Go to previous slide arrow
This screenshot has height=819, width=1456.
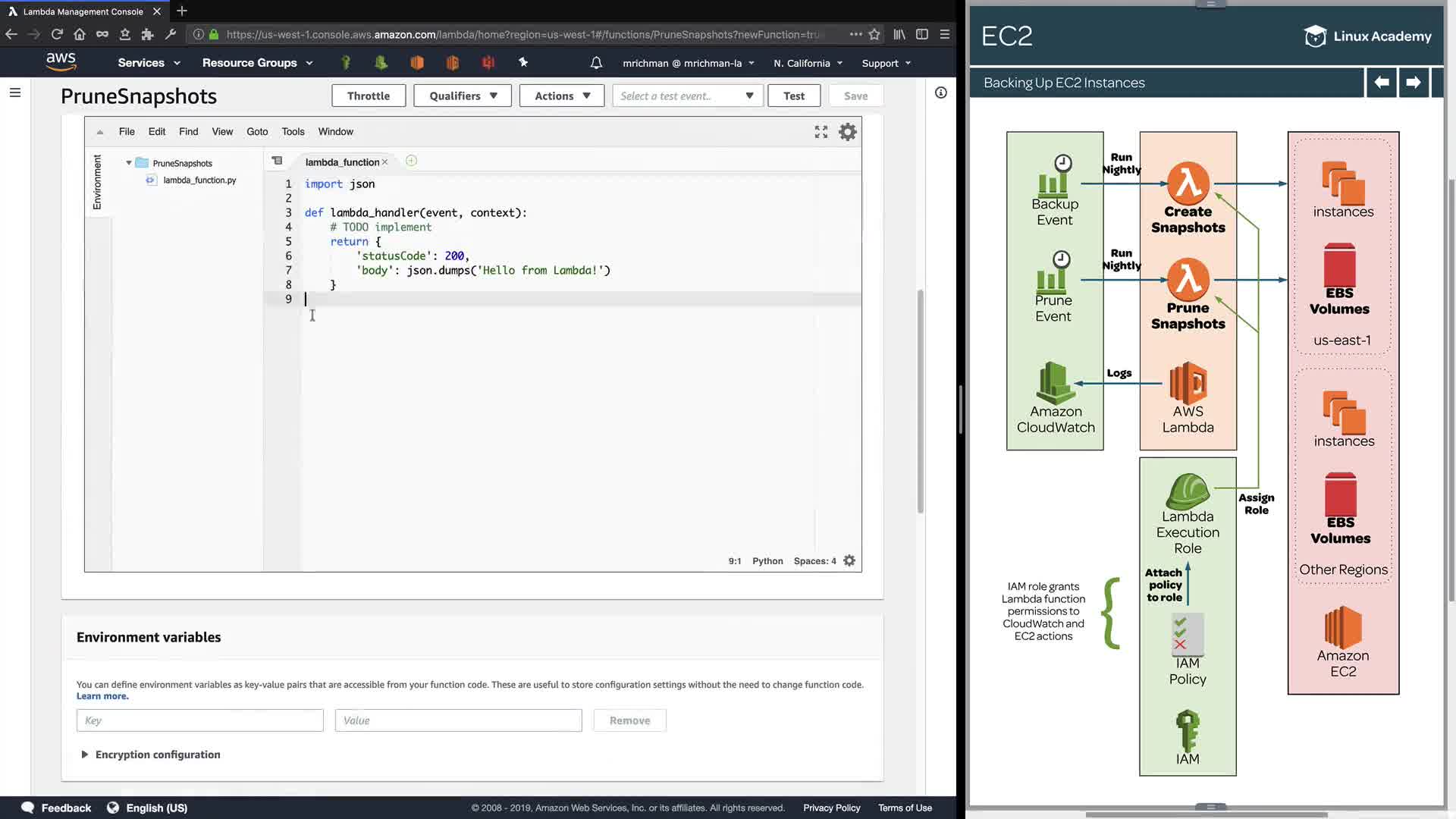pyautogui.click(x=1381, y=82)
